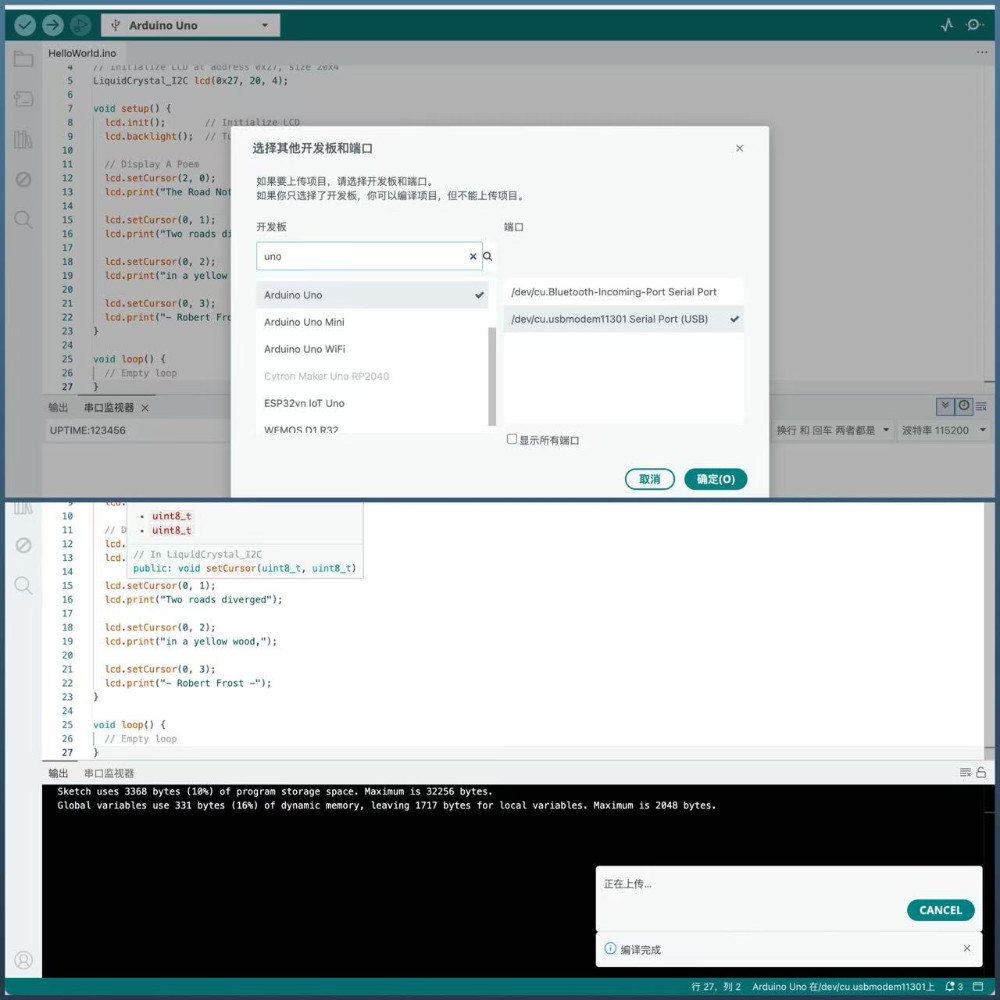This screenshot has height=1000, width=1000.
Task: Open the Serial Plotter from top toolbar
Action: click(x=947, y=25)
